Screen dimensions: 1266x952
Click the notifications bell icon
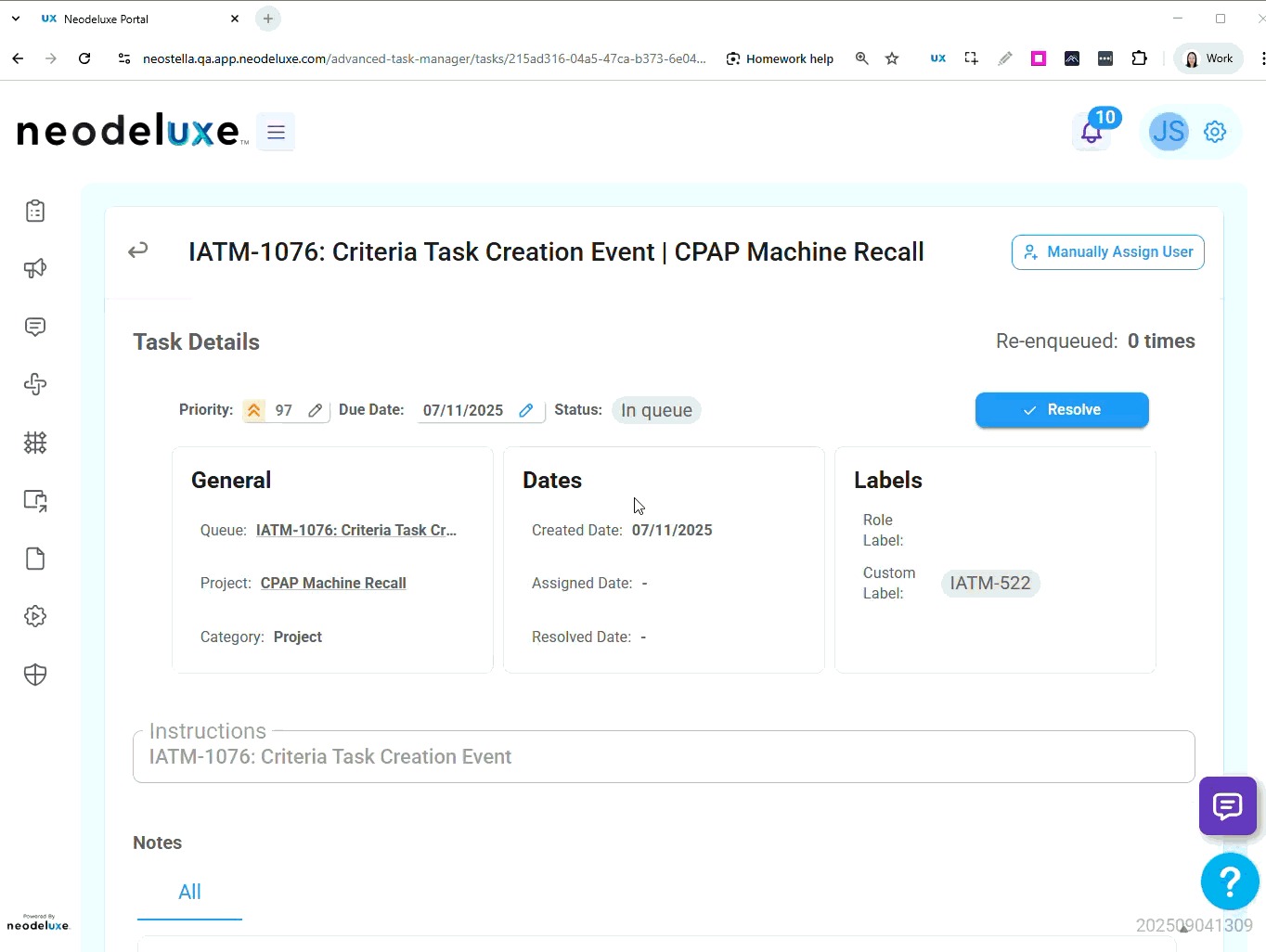tap(1092, 133)
